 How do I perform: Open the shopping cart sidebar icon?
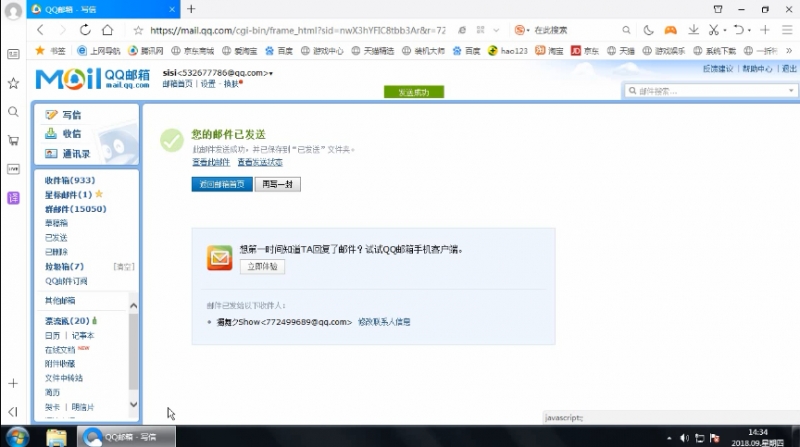point(13,140)
